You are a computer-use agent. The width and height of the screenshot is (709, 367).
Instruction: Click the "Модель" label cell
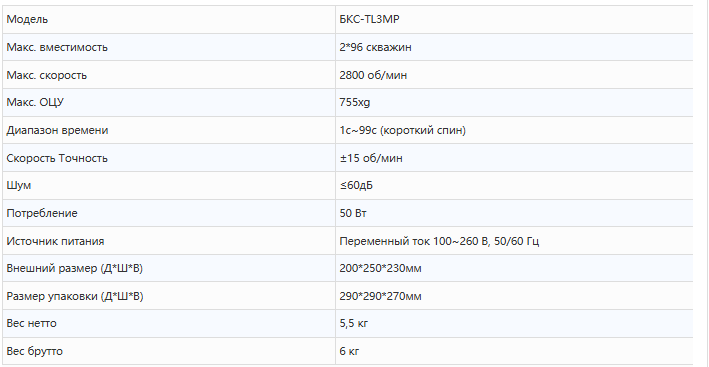(x=169, y=19)
